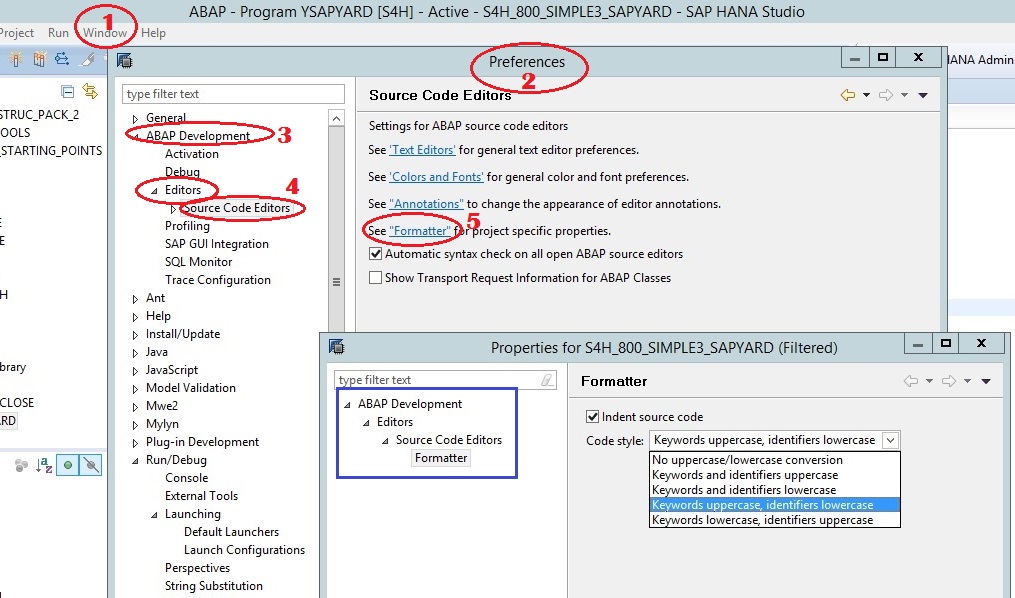Click the Properties dialog title-bar chip icon
Image resolution: width=1015 pixels, height=598 pixels.
[337, 347]
